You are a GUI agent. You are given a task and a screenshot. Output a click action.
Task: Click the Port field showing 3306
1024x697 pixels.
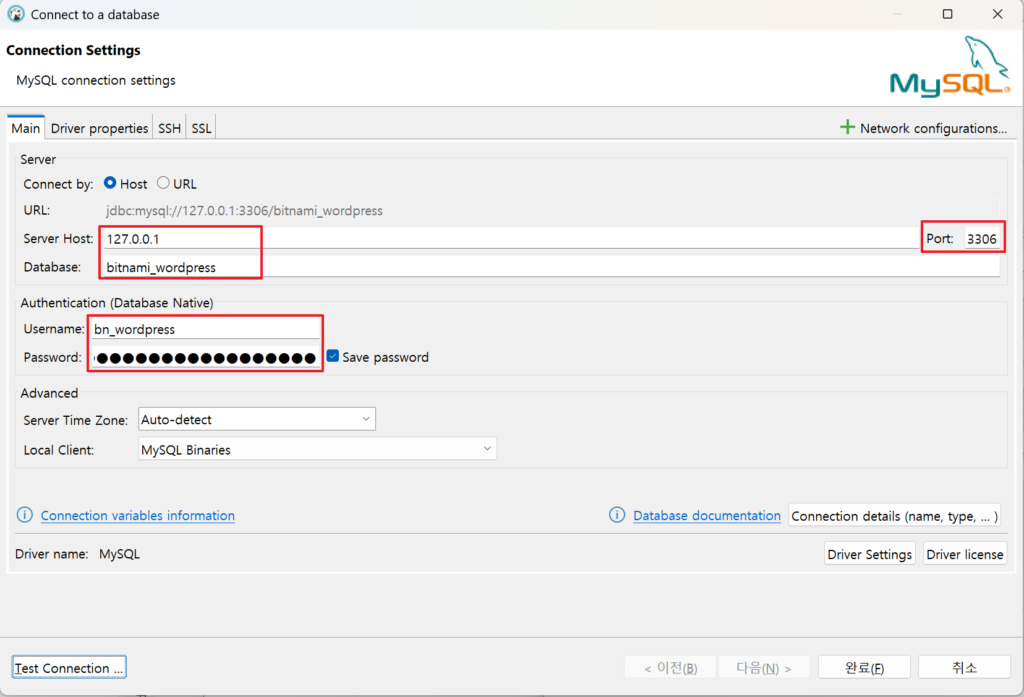(x=982, y=238)
